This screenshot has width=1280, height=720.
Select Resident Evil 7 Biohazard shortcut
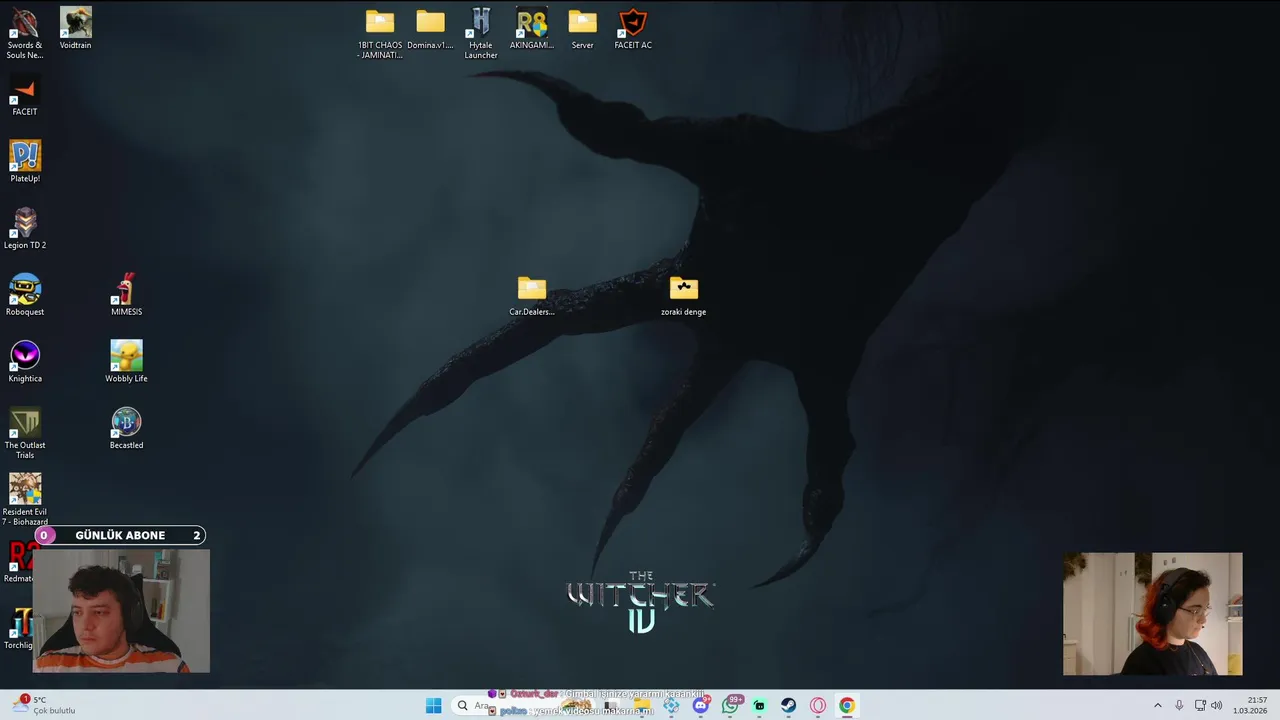pos(25,500)
